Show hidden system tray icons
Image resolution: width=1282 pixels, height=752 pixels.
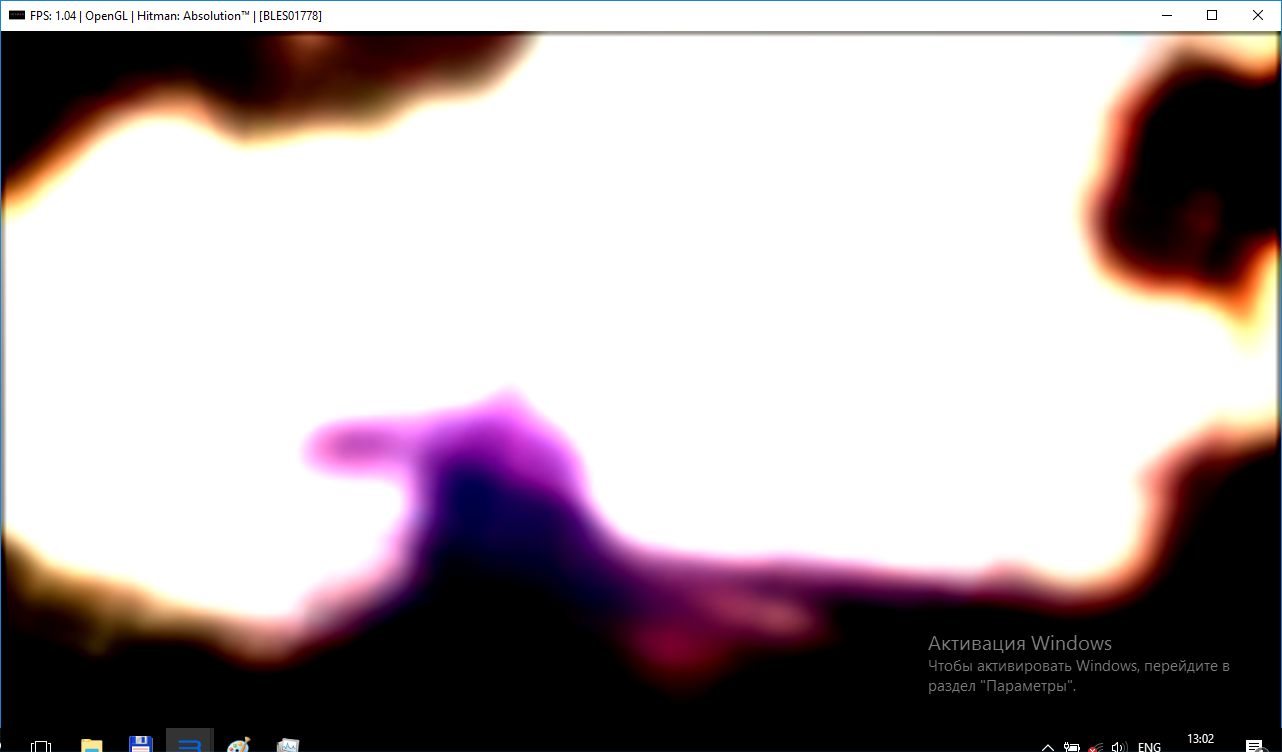click(1048, 746)
